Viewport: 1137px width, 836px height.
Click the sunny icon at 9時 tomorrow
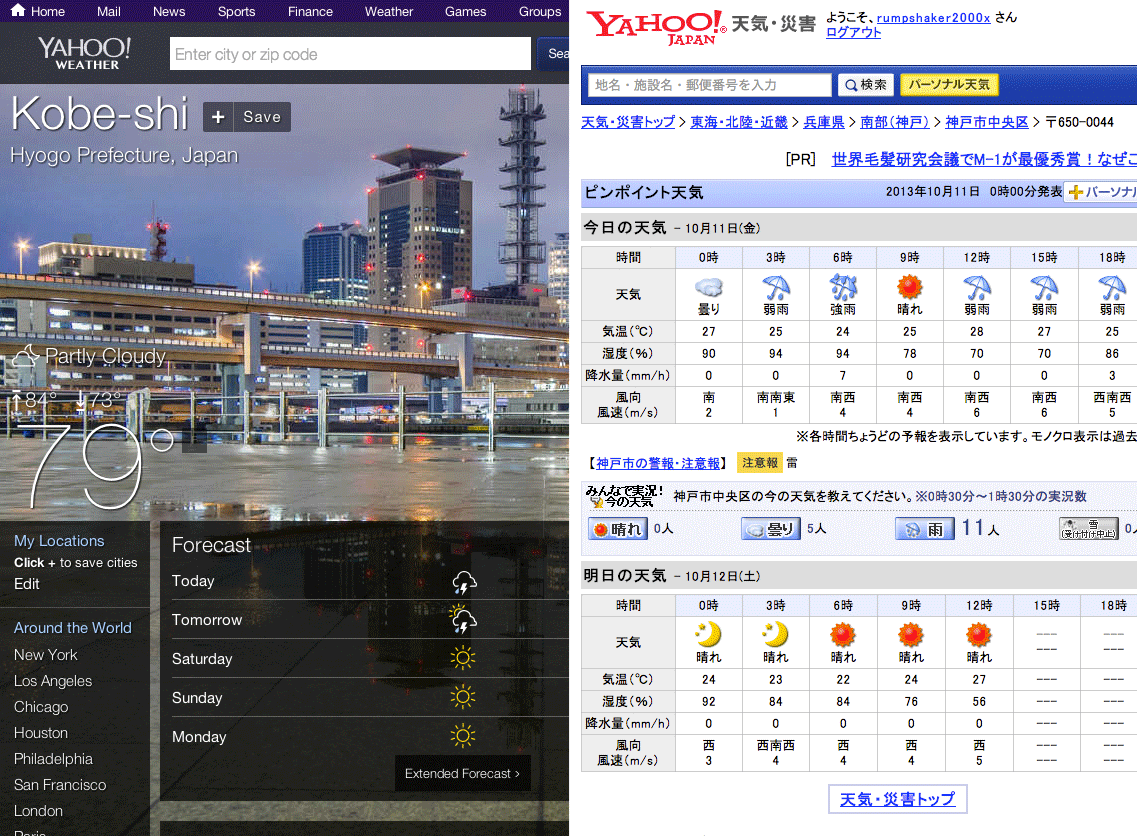pyautogui.click(x=911, y=635)
